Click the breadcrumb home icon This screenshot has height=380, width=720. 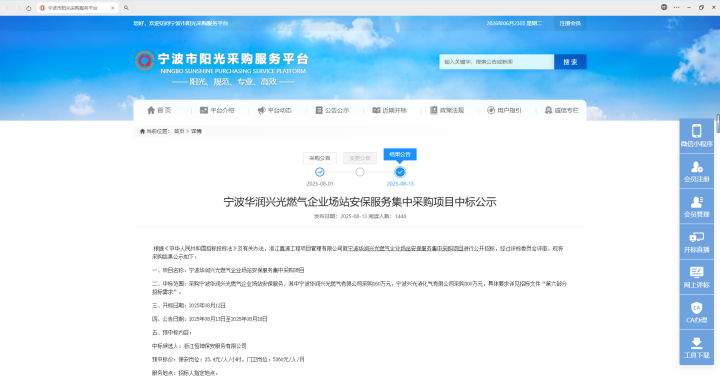pos(142,131)
